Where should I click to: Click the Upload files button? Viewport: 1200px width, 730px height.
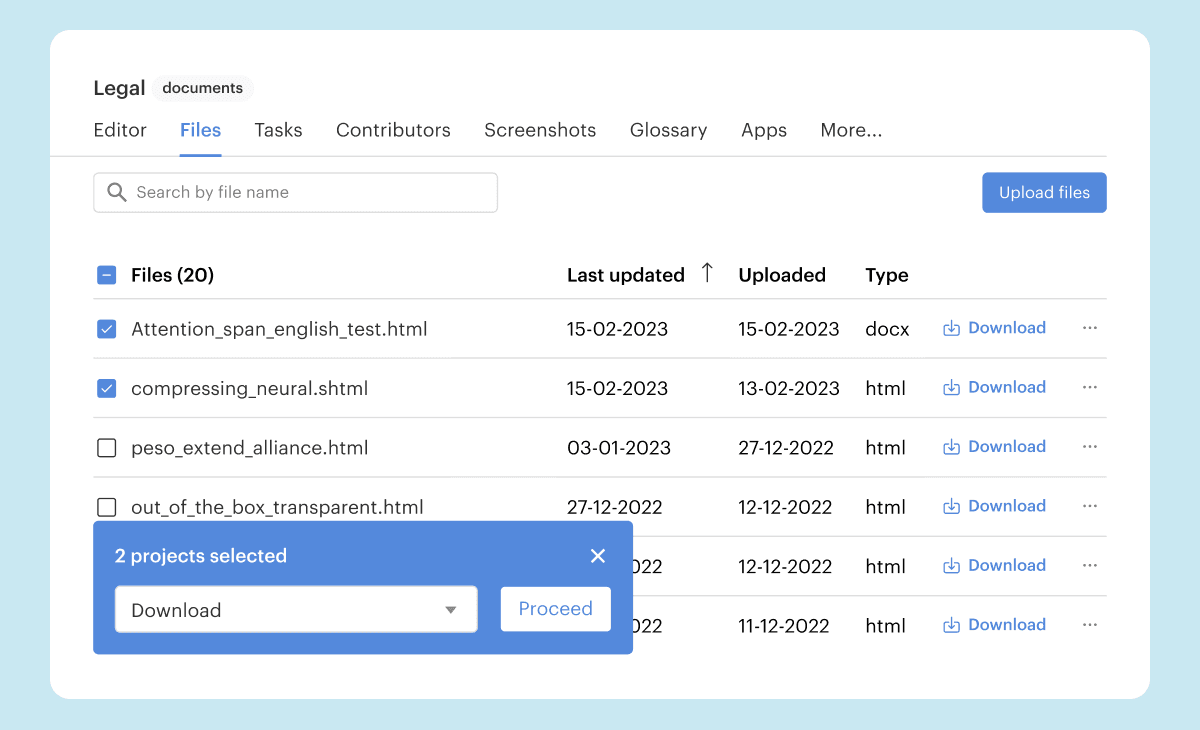tap(1044, 193)
